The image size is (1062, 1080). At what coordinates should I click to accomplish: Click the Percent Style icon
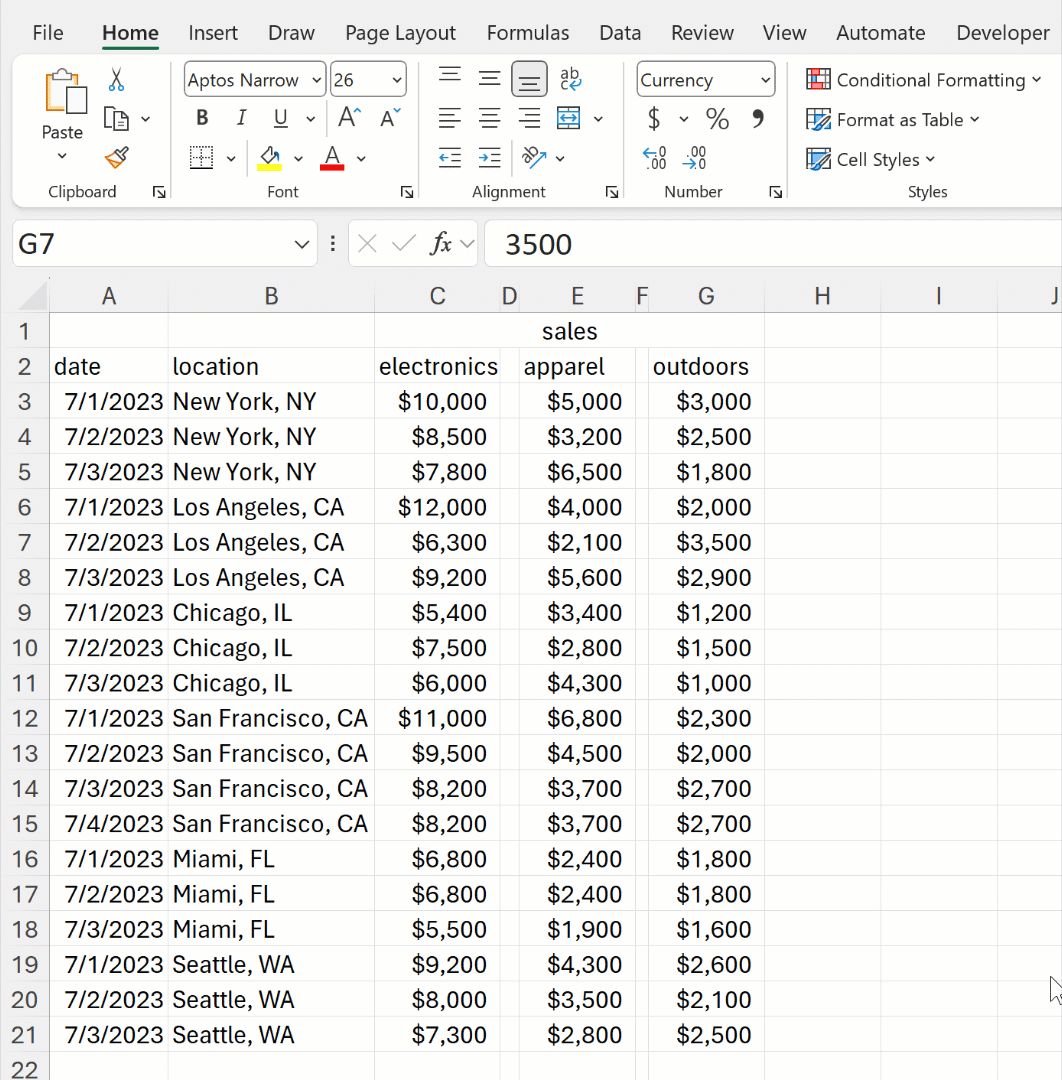pos(717,119)
